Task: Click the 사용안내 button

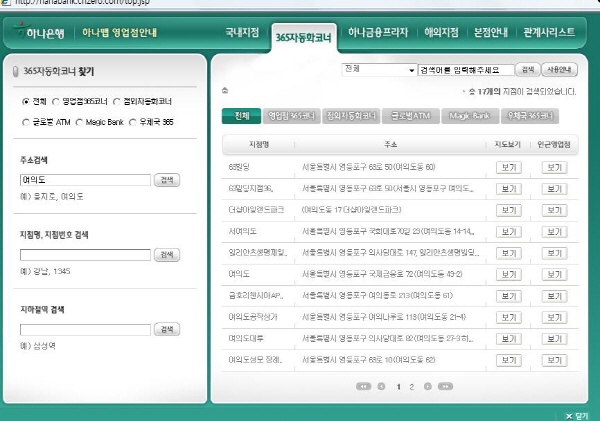Action: (x=559, y=70)
